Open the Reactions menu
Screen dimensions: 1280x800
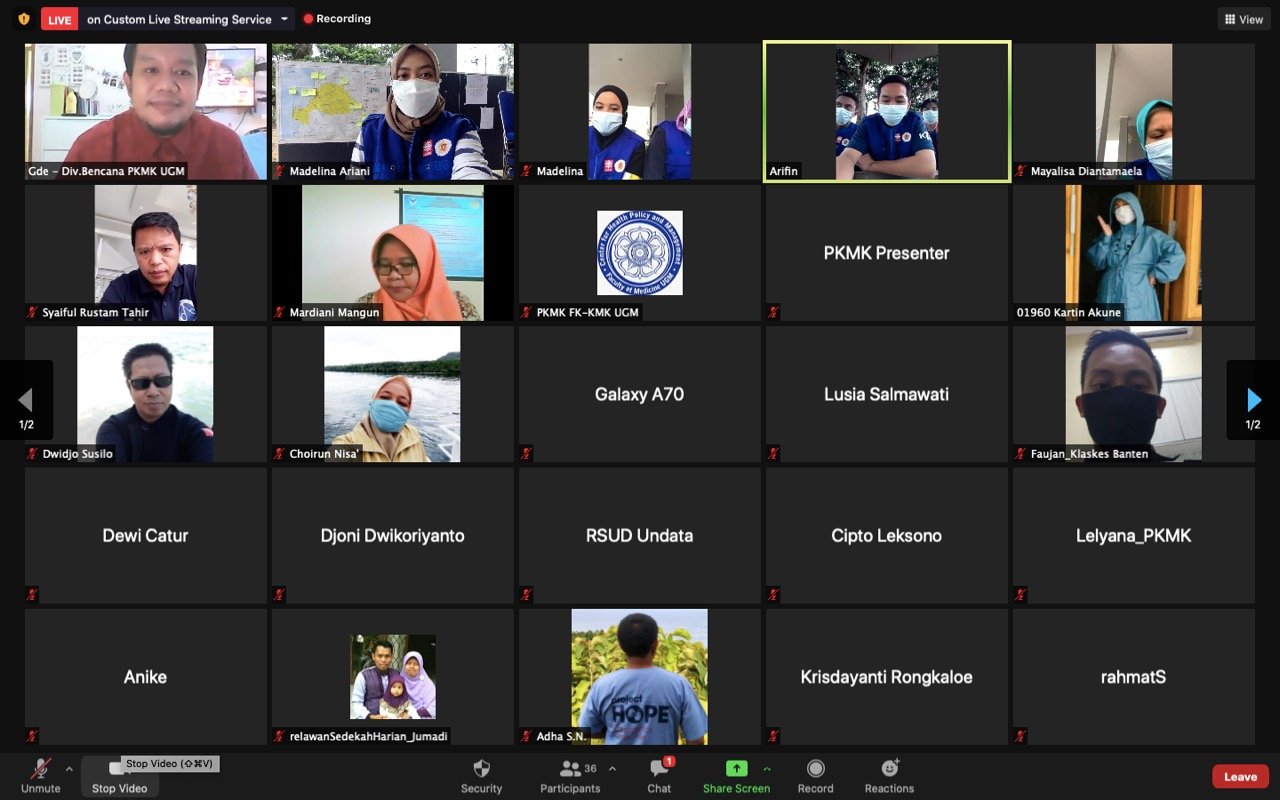pyautogui.click(x=889, y=769)
